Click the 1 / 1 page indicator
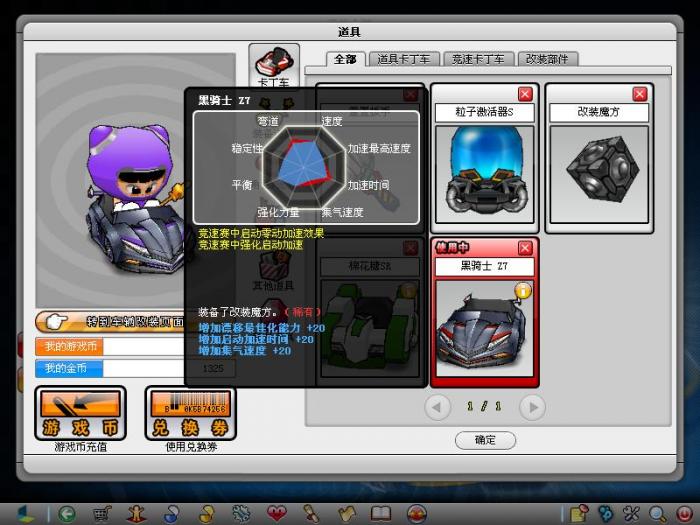Image resolution: width=700 pixels, height=525 pixels. click(x=484, y=406)
